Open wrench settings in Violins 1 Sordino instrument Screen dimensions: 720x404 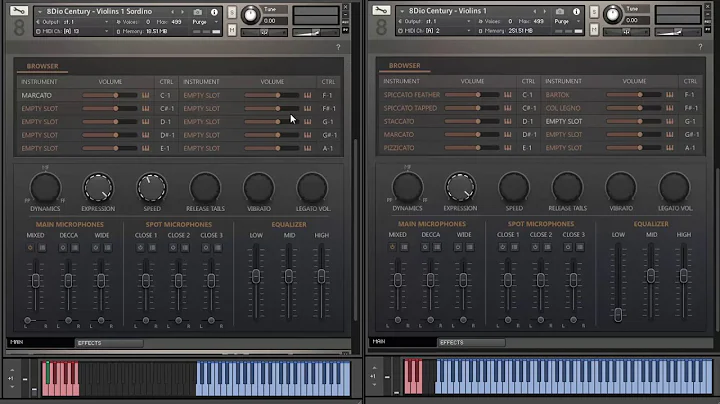[19, 11]
